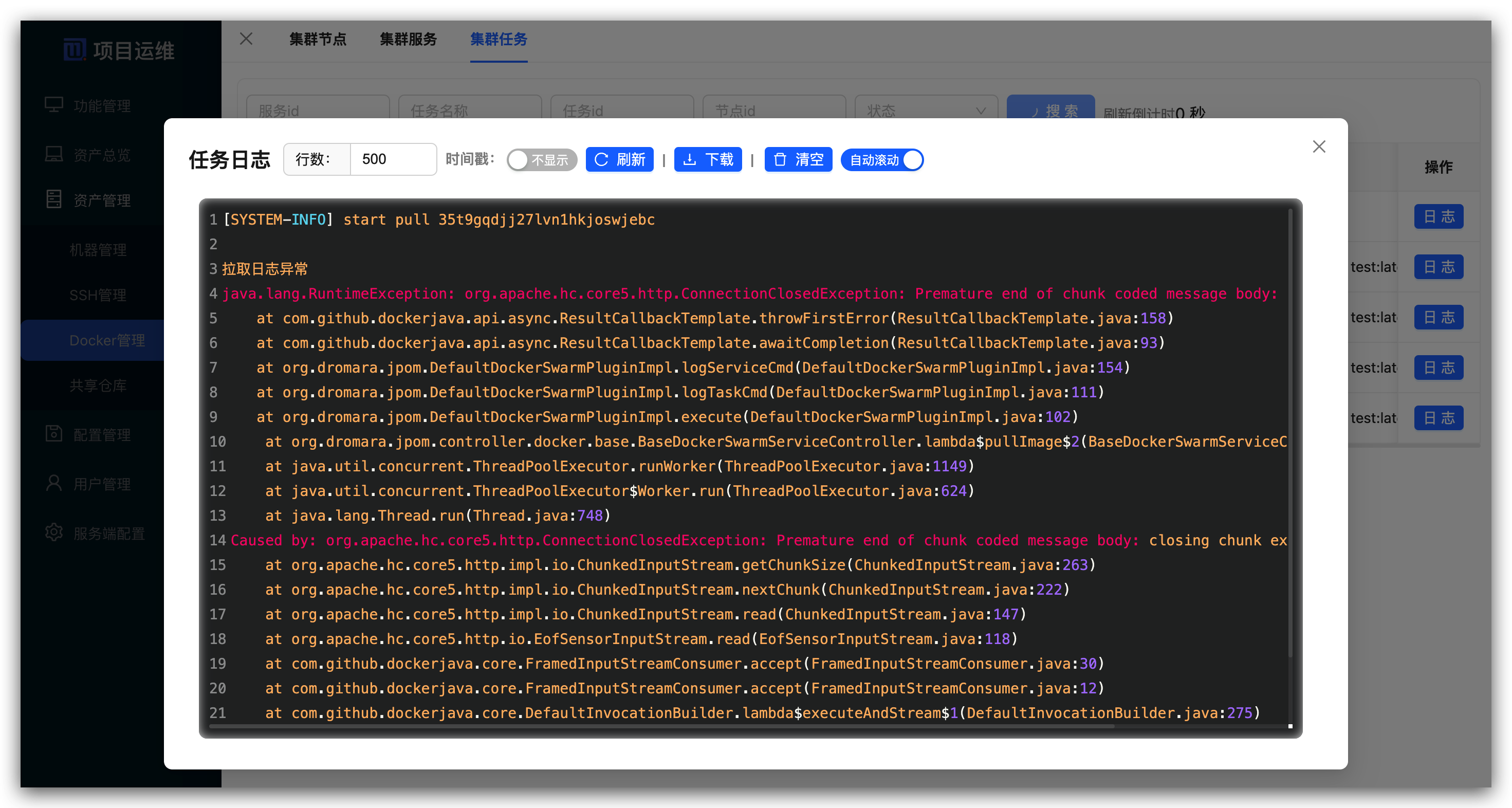Click the download icon in 下载 button
The height and width of the screenshot is (808, 1512).
coord(690,160)
